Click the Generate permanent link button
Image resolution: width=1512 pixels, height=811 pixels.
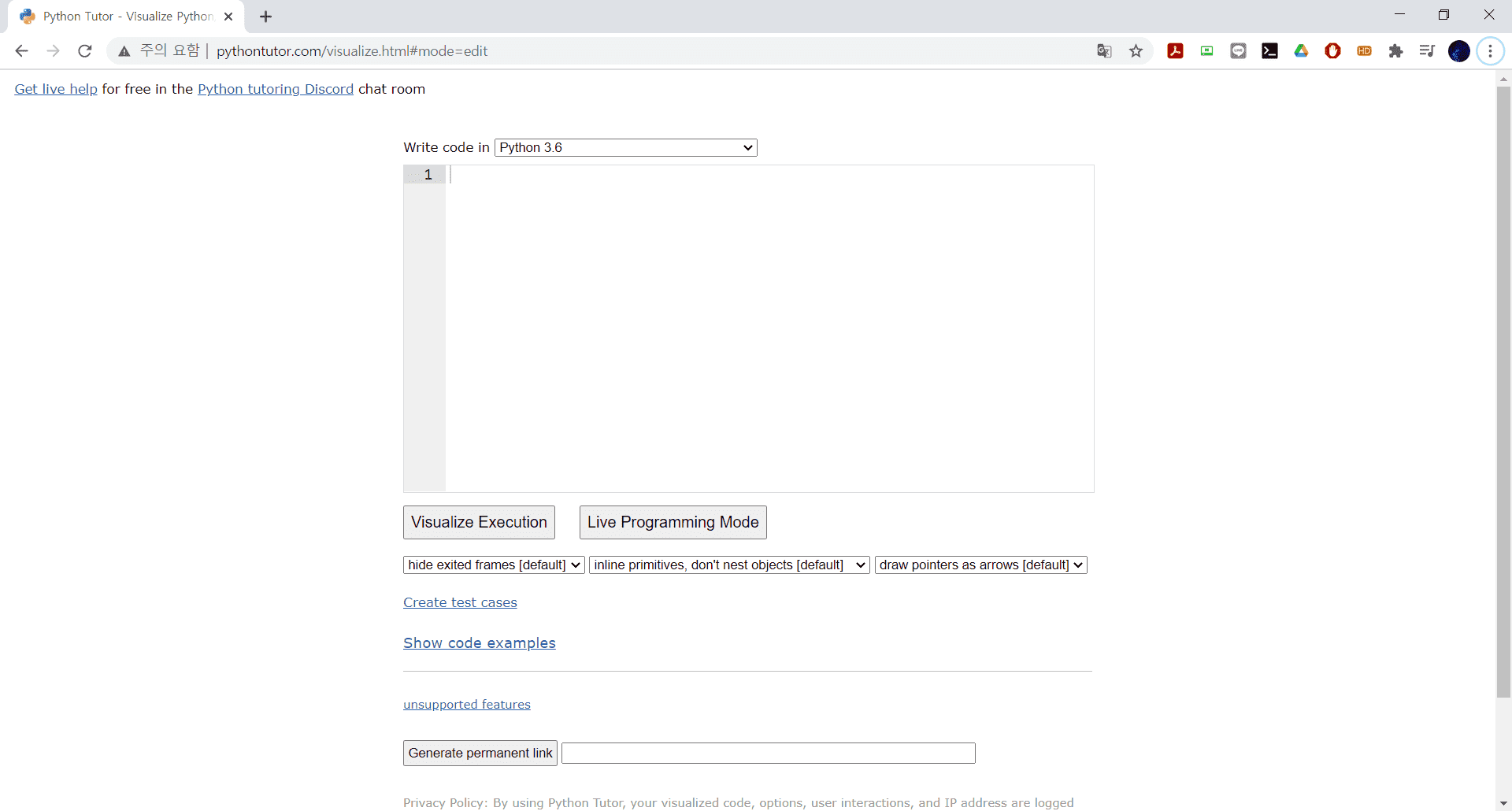tap(480, 753)
